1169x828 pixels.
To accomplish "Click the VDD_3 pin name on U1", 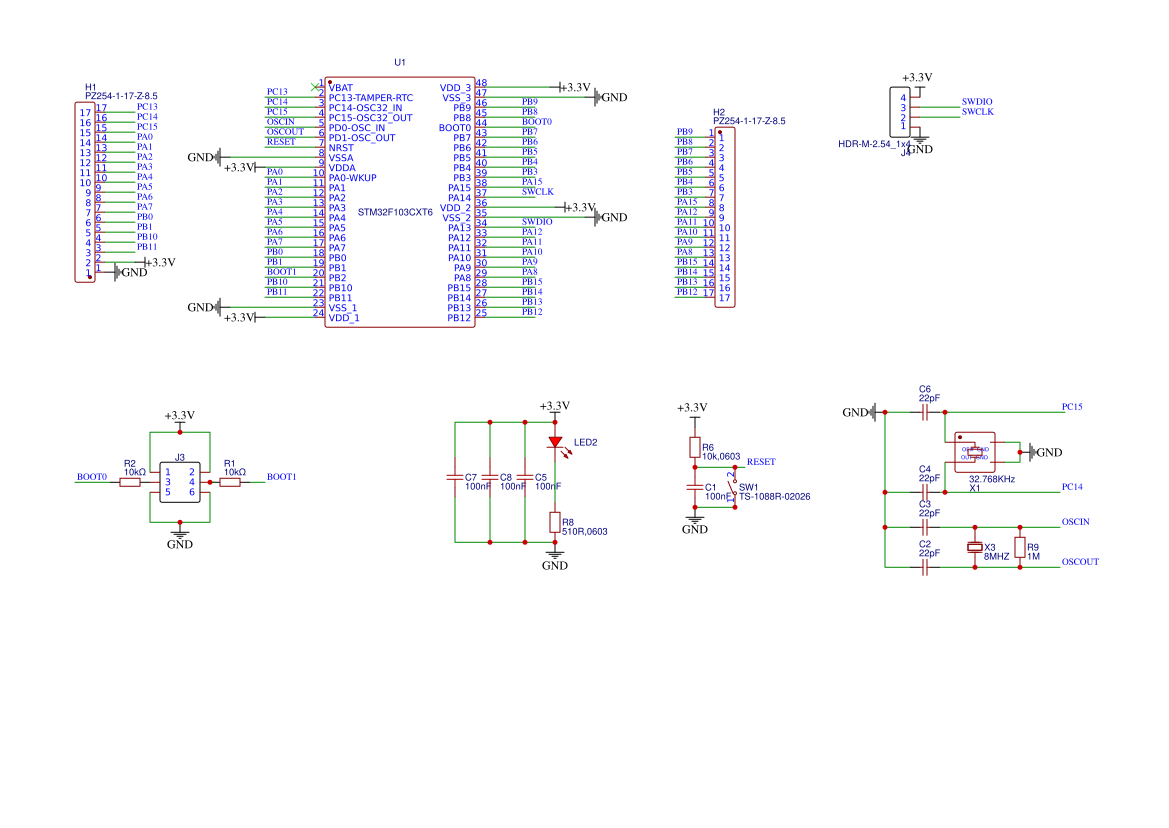I will (x=456, y=88).
